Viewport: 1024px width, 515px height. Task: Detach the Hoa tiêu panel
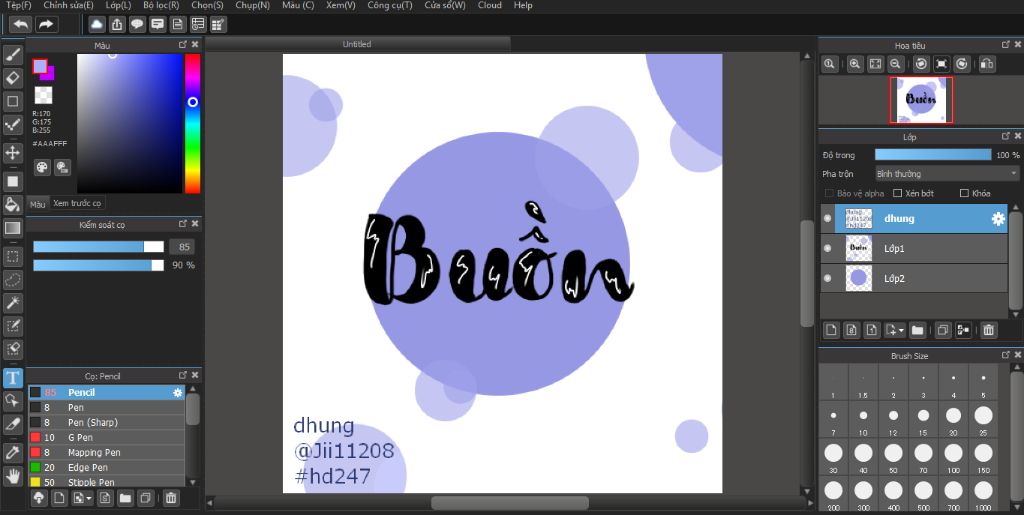coord(1006,44)
